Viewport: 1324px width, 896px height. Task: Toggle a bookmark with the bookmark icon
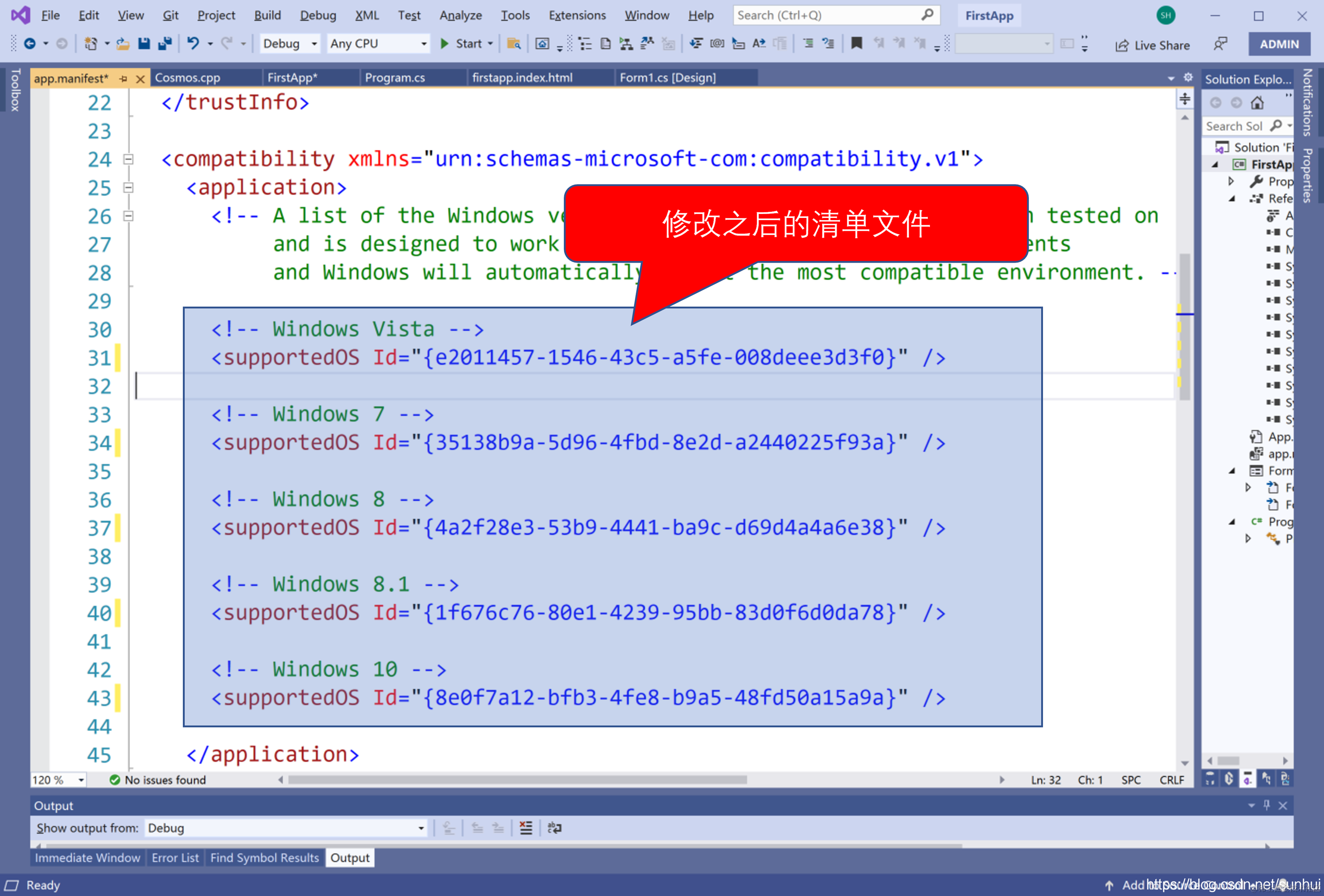pyautogui.click(x=856, y=43)
